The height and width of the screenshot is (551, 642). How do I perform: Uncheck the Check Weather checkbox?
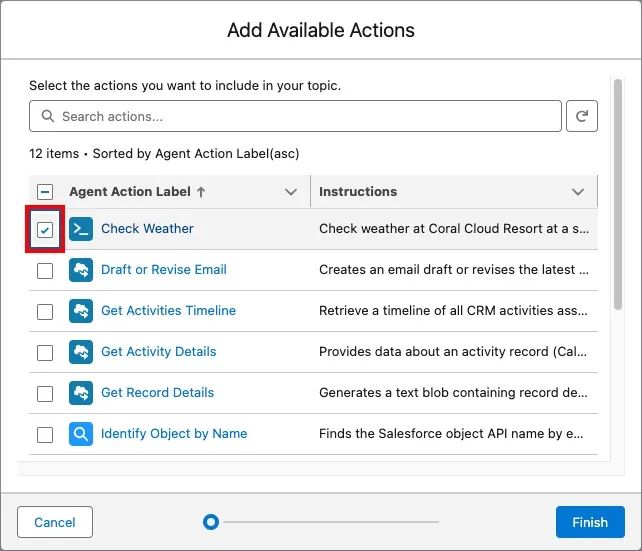(45, 230)
